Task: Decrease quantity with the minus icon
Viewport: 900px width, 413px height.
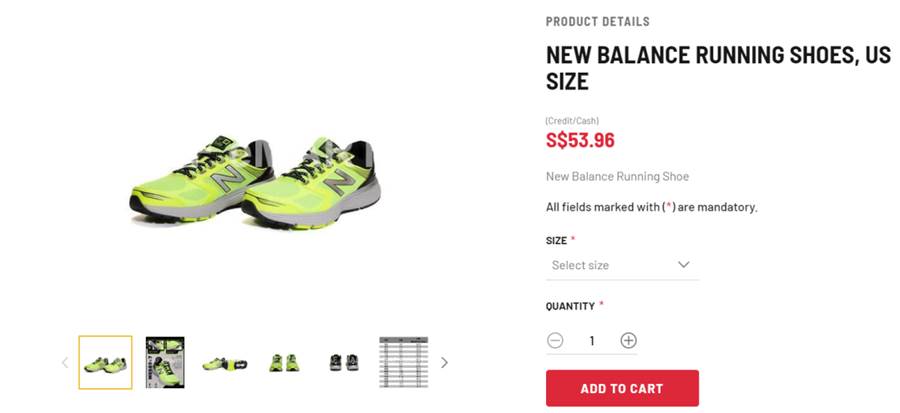Action: tap(555, 341)
